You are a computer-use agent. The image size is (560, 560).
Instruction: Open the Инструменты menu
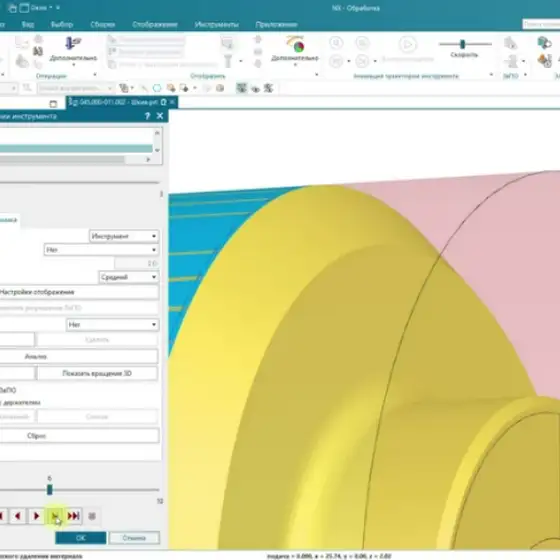[x=217, y=24]
